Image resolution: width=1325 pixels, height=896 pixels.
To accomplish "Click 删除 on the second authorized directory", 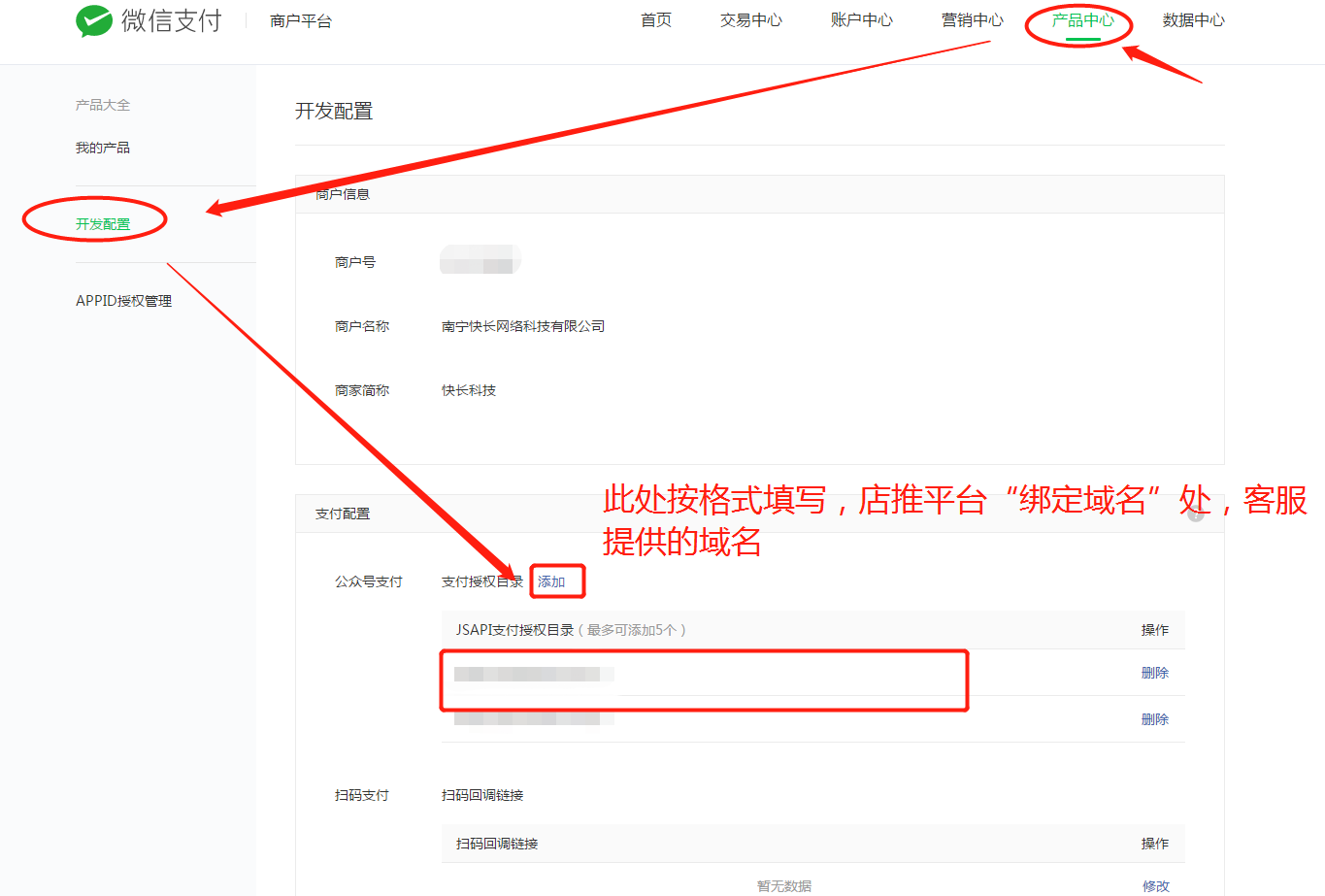I will (1154, 718).
